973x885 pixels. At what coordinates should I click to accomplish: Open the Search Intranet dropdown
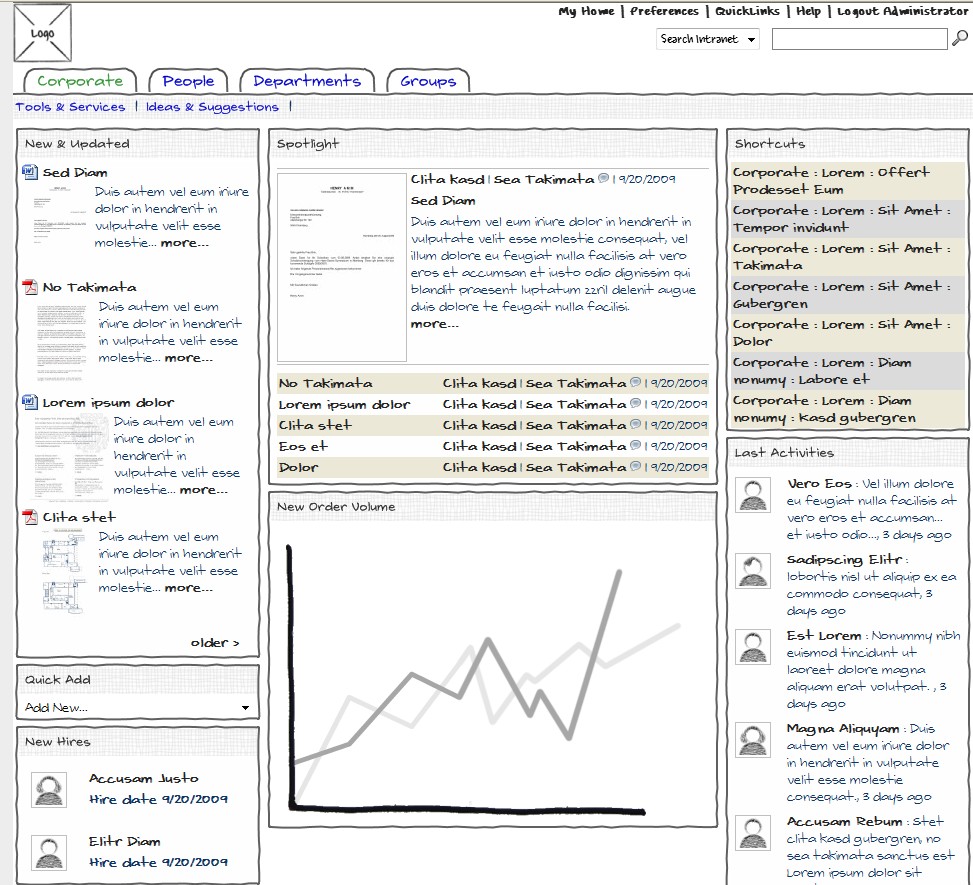[x=708, y=39]
